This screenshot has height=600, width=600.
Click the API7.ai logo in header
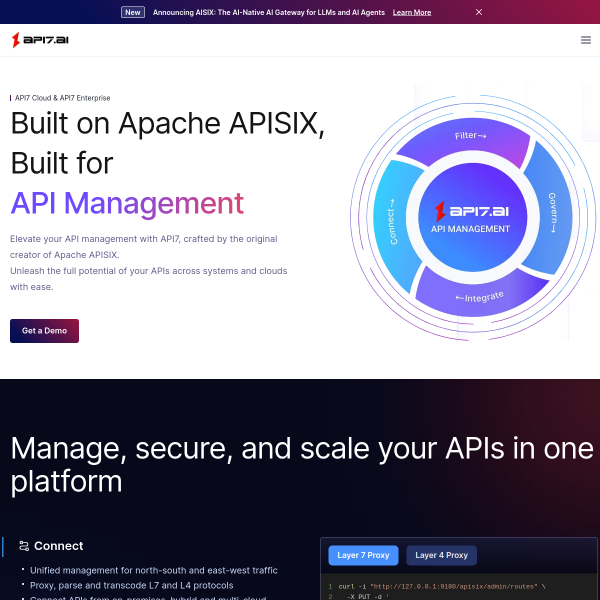[40, 40]
